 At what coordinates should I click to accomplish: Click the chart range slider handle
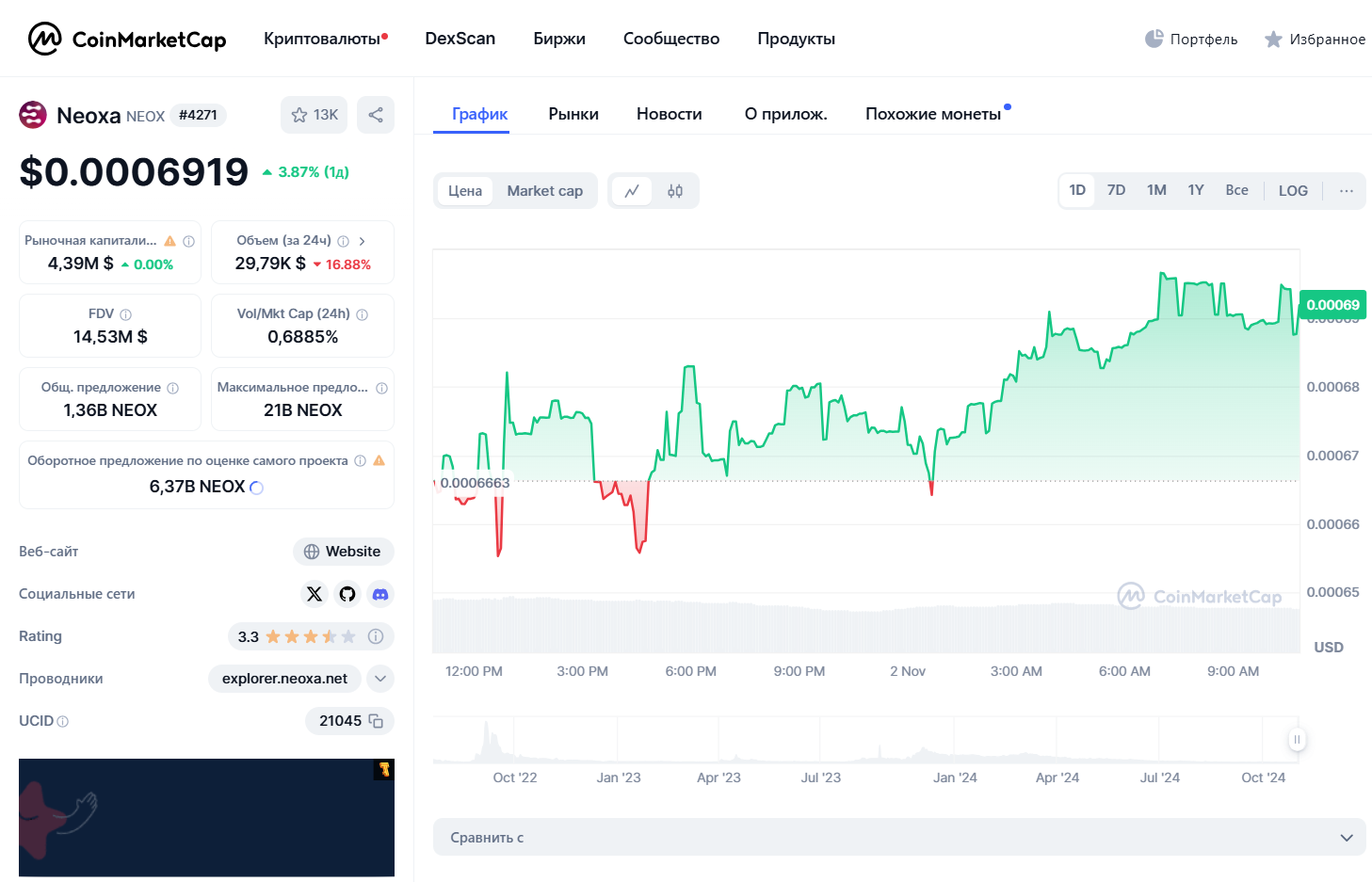1297,740
